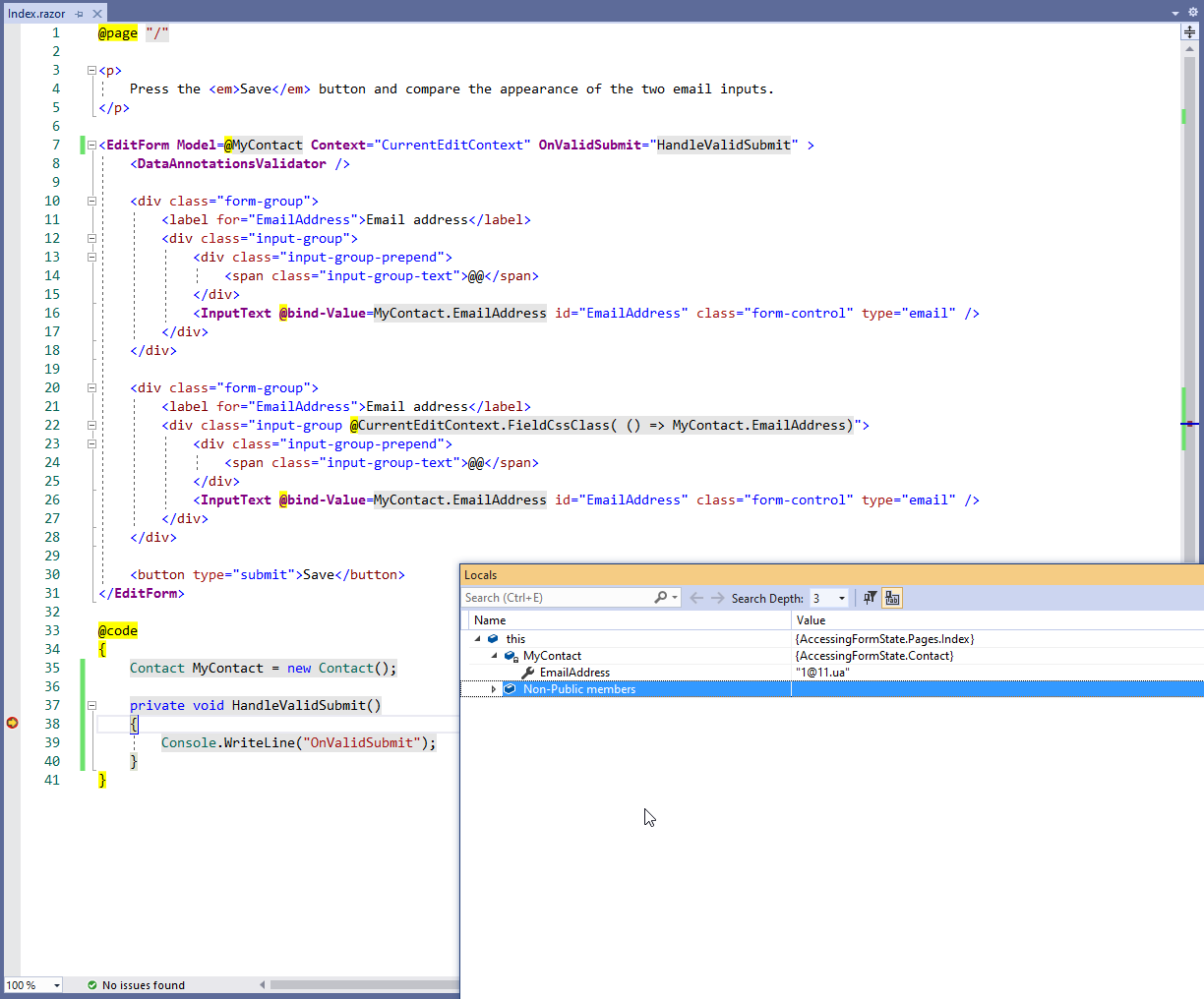Screen dimensions: 1204x999
Task: Click line number 16 in the gutter
Action: coord(52,314)
